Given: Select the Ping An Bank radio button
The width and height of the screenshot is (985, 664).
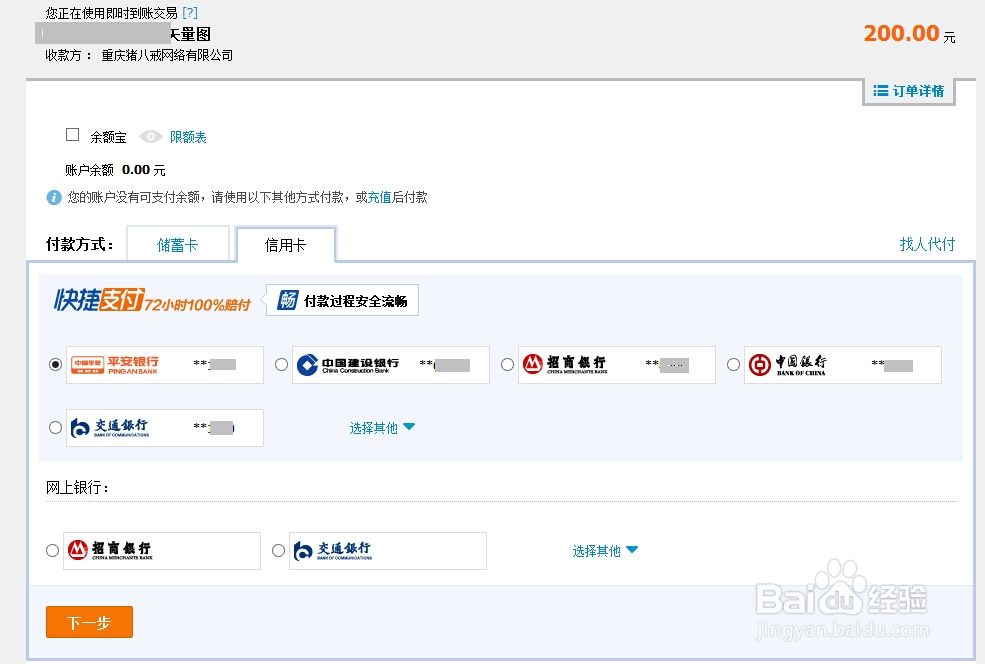Looking at the screenshot, I should coord(56,364).
